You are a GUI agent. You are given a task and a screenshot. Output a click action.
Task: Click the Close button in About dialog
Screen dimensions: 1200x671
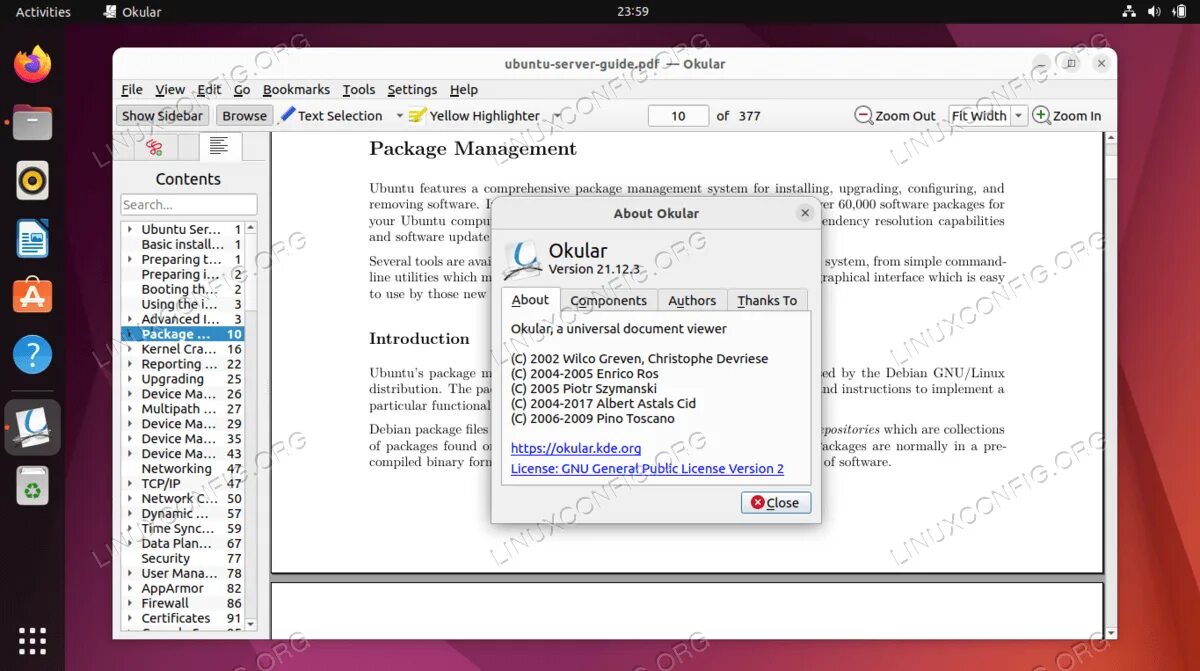point(776,502)
